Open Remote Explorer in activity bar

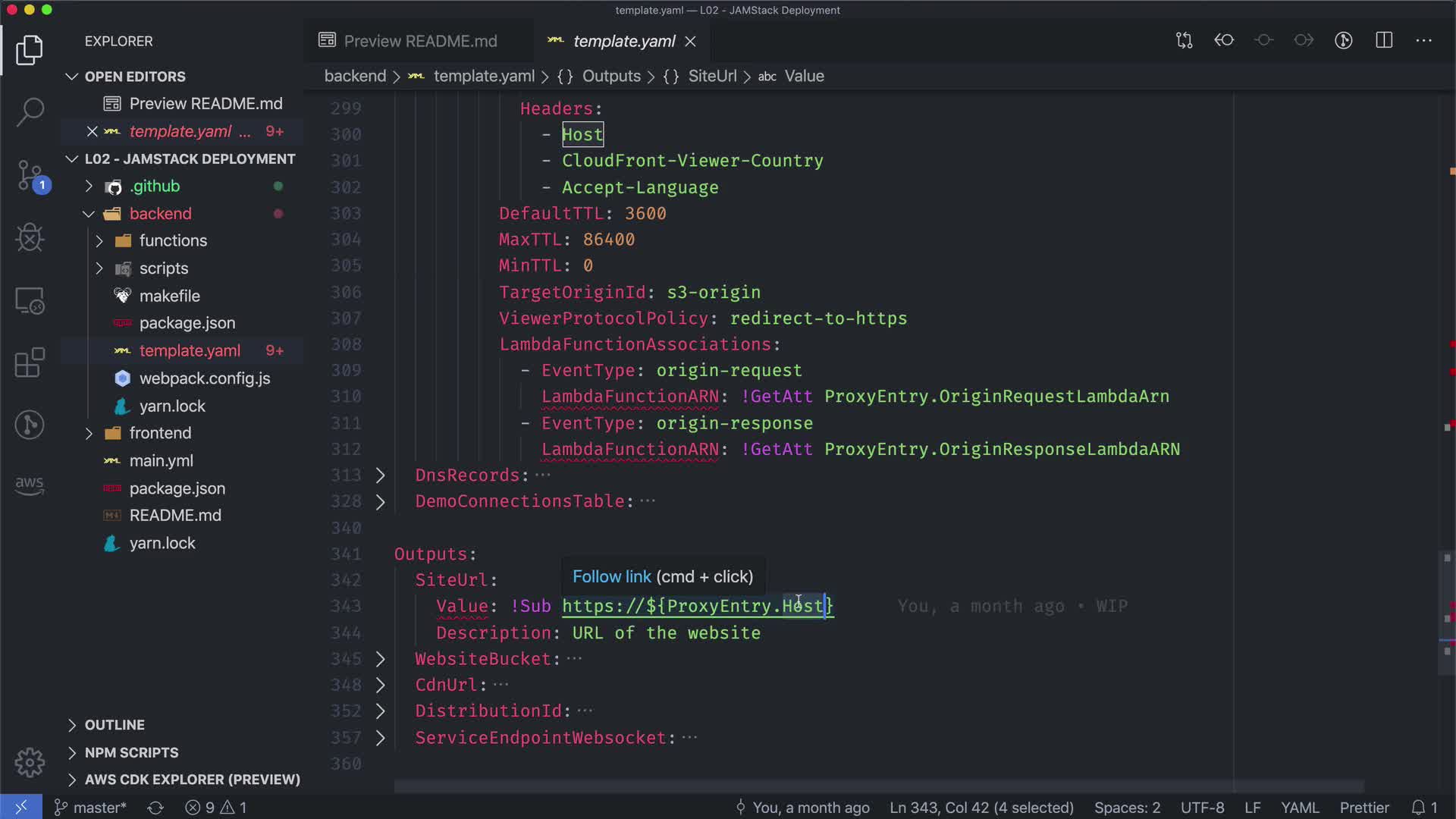click(x=30, y=300)
